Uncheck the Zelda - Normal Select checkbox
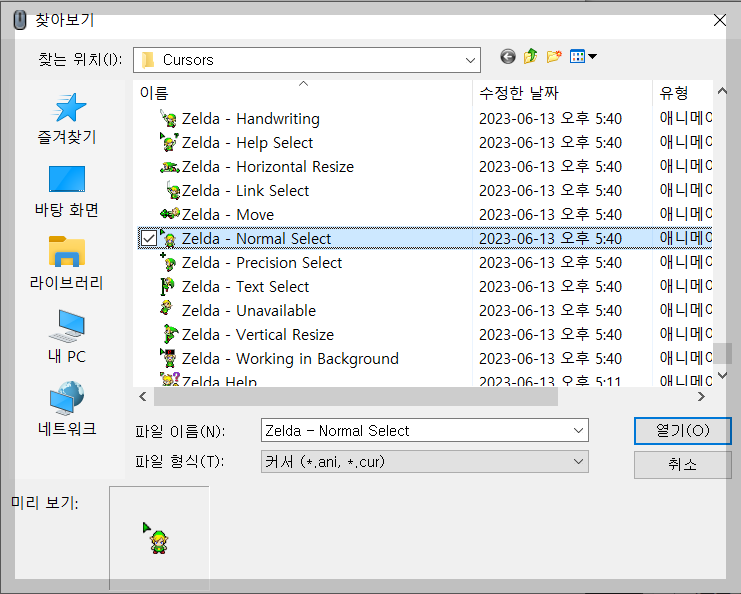Screen dimensions: 741x594 (149, 238)
